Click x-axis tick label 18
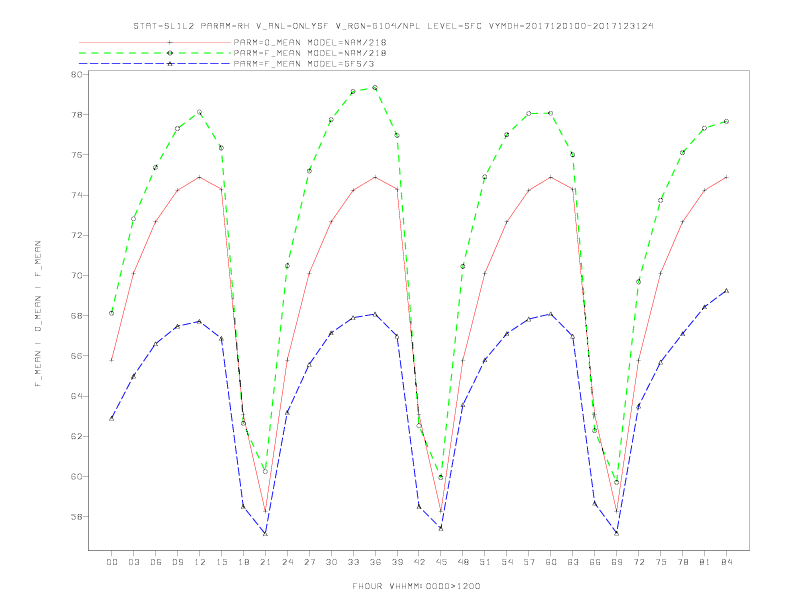 point(243,562)
